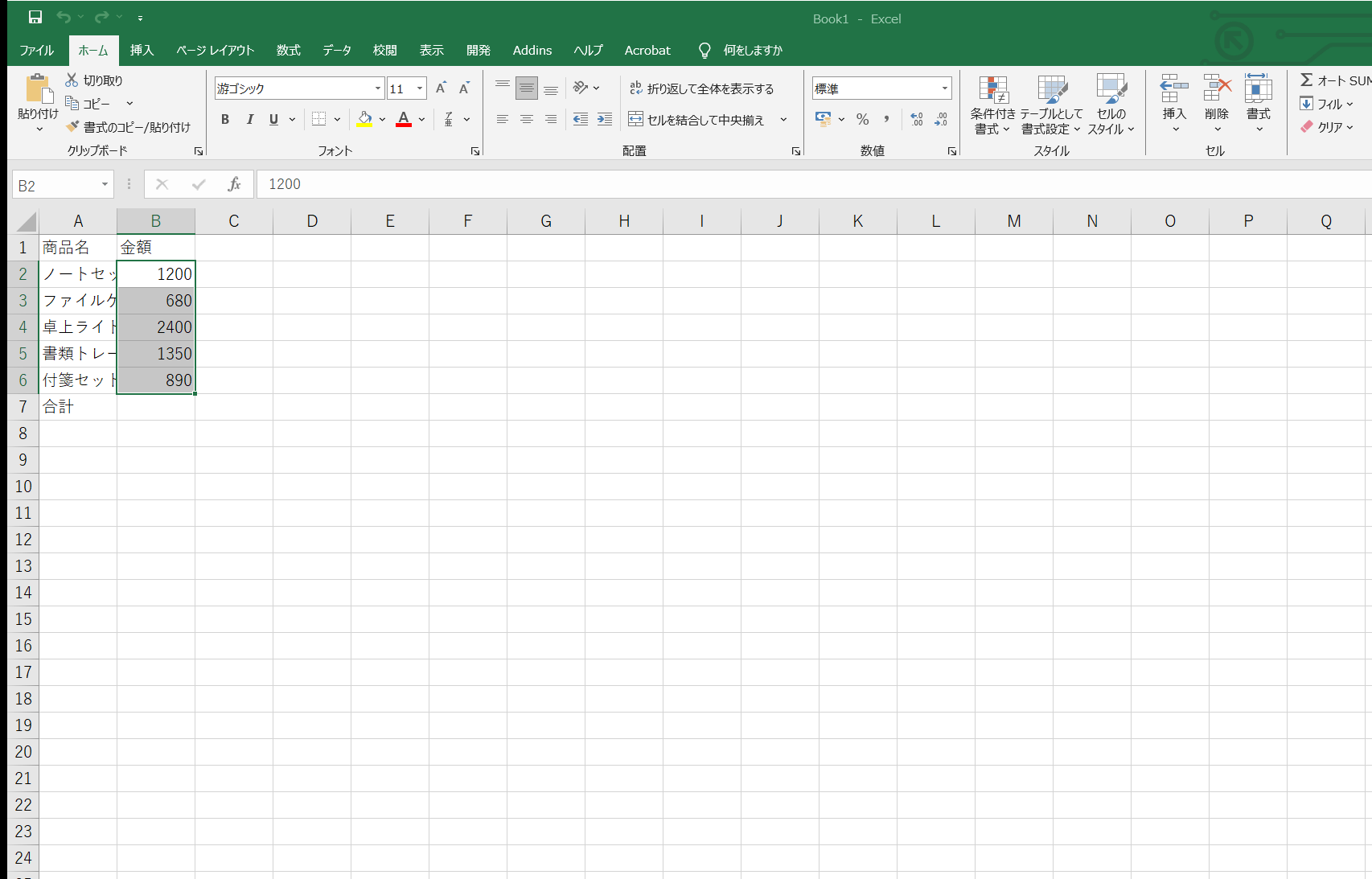The height and width of the screenshot is (879, 1372).
Task: Toggle Italic formatting
Action: pyautogui.click(x=250, y=119)
